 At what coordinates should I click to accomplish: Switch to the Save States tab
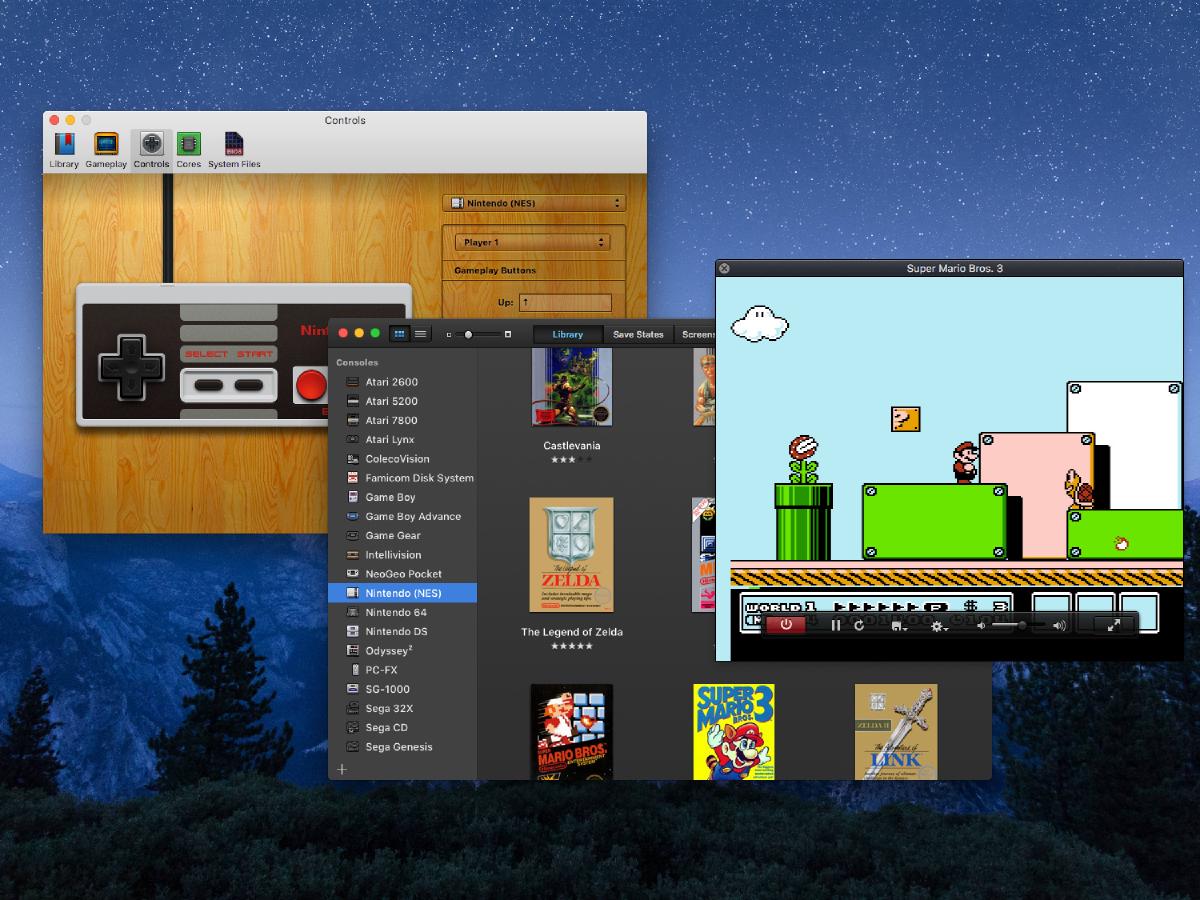coord(638,334)
